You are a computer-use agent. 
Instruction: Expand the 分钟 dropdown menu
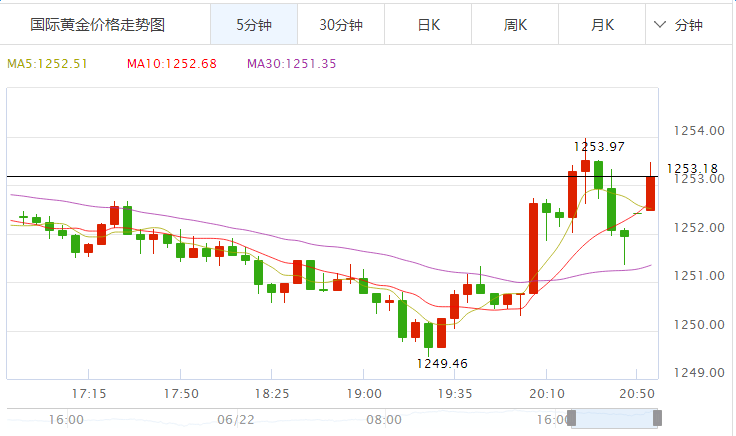click(679, 24)
